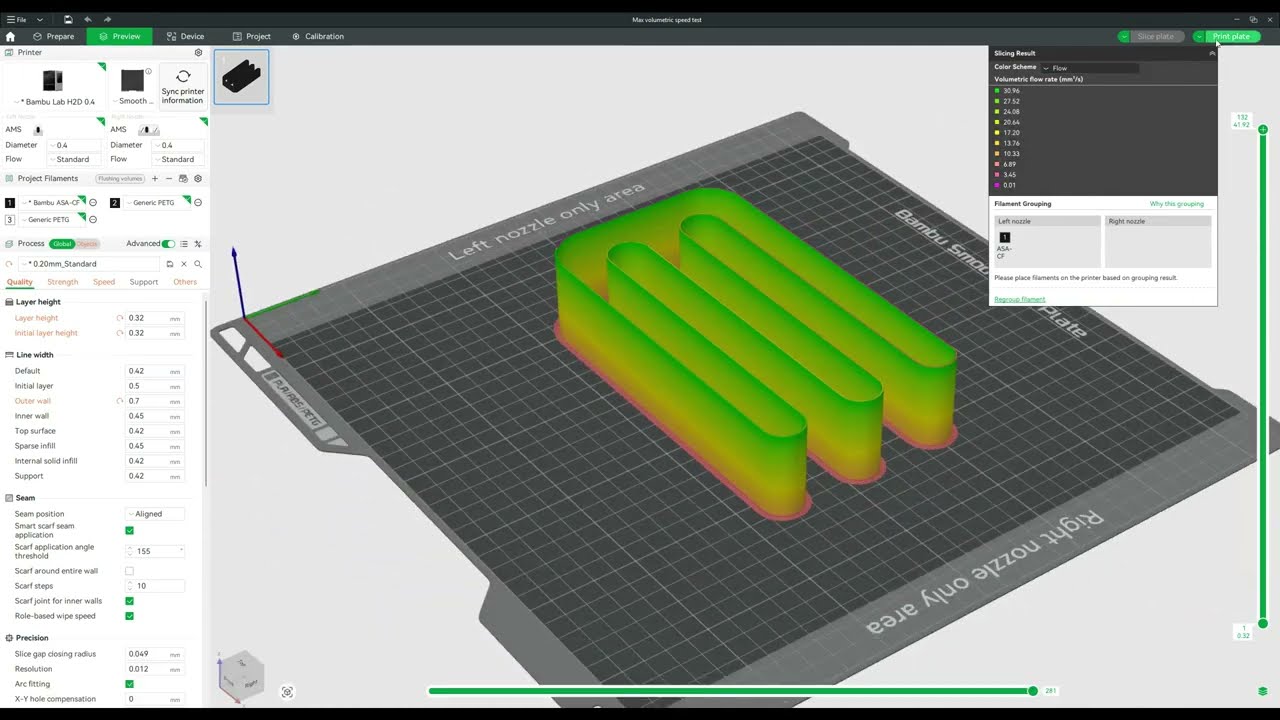Click the left nozzle AMS icon
The image size is (1280, 720).
pos(38,130)
